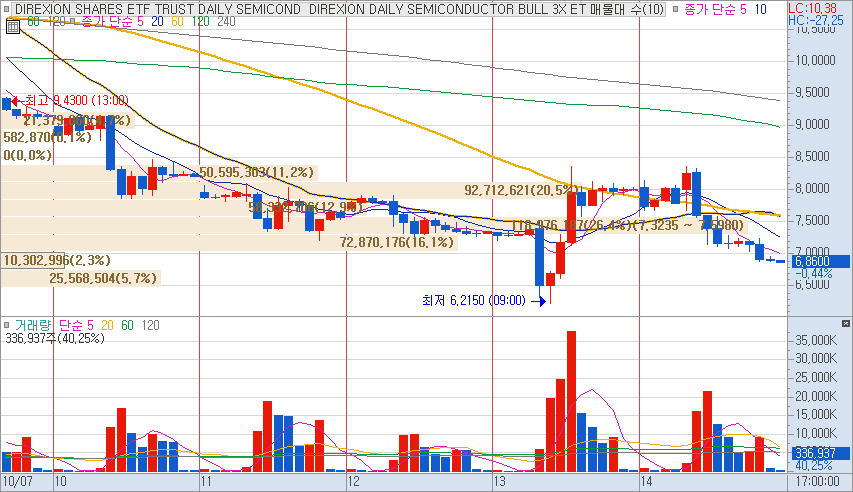Viewport: 853px width, 492px height.
Task: Click the 9.0000 price axis label
Action: (x=812, y=125)
